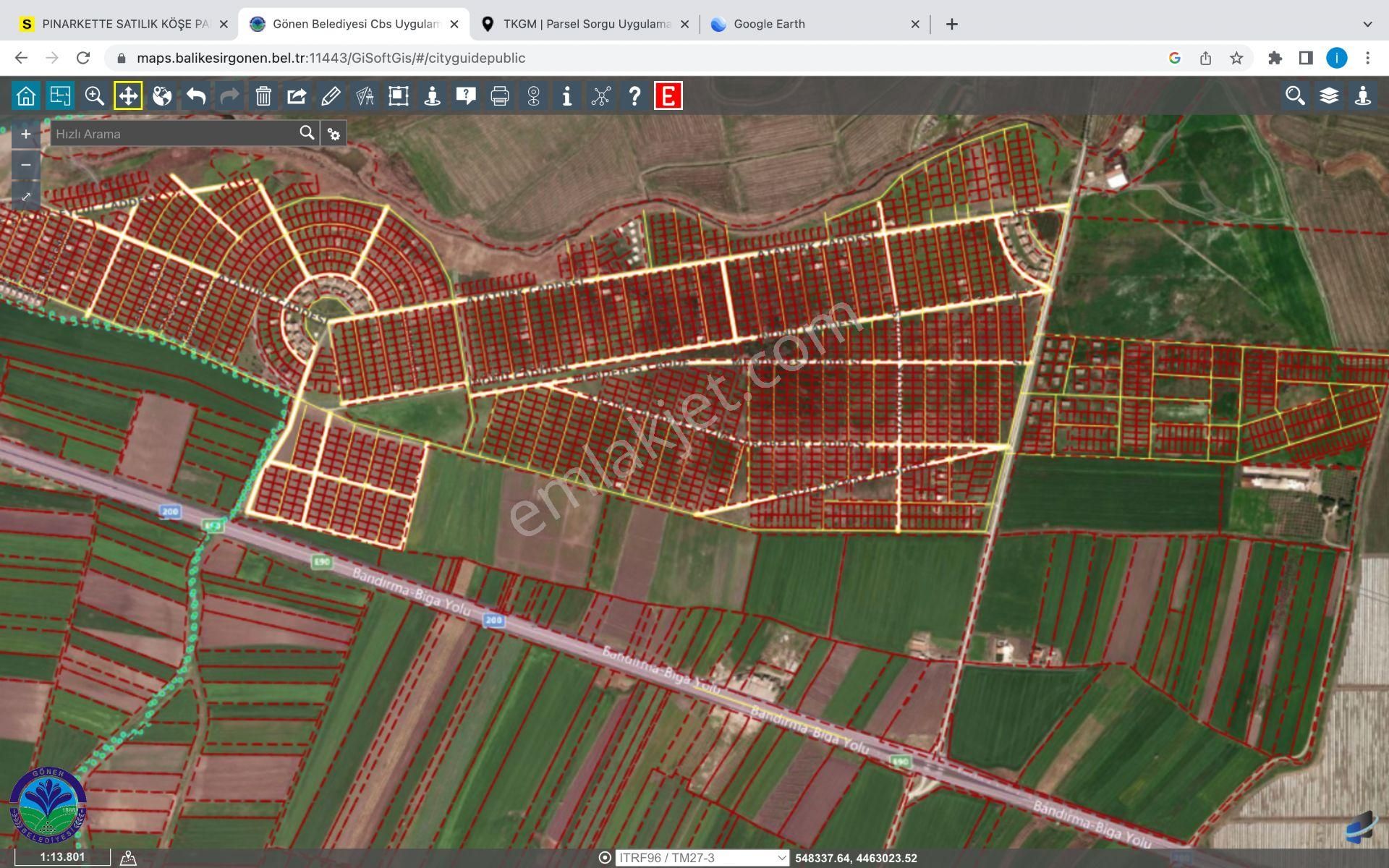Zoom in with the plus button
This screenshot has height=868, width=1389.
[26, 134]
